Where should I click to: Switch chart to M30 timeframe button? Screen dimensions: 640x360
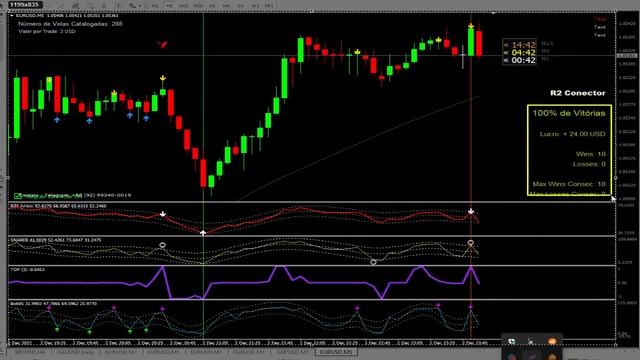[198, 6]
